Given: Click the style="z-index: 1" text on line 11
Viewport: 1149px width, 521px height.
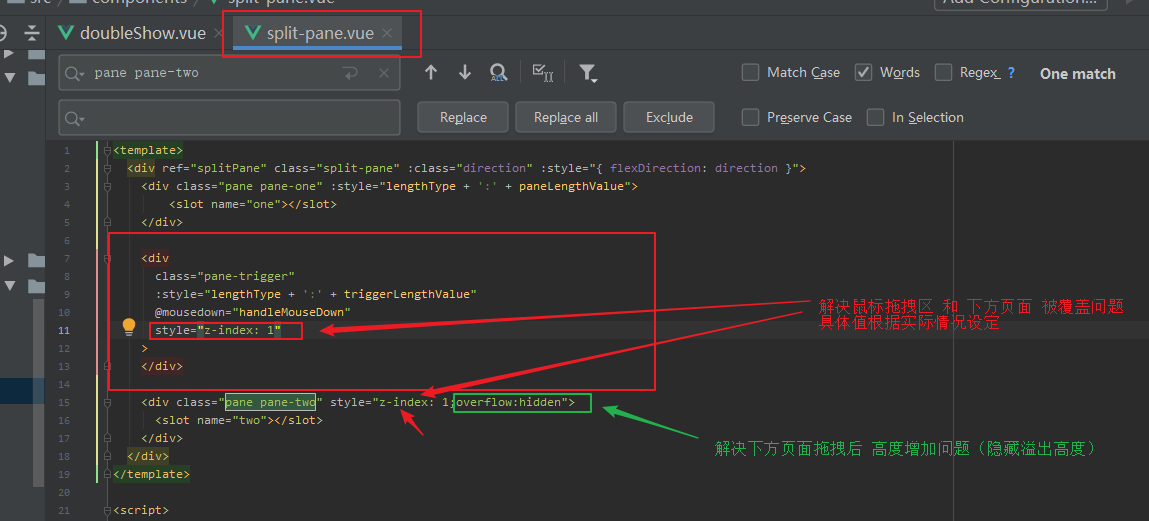Looking at the screenshot, I should 218,330.
